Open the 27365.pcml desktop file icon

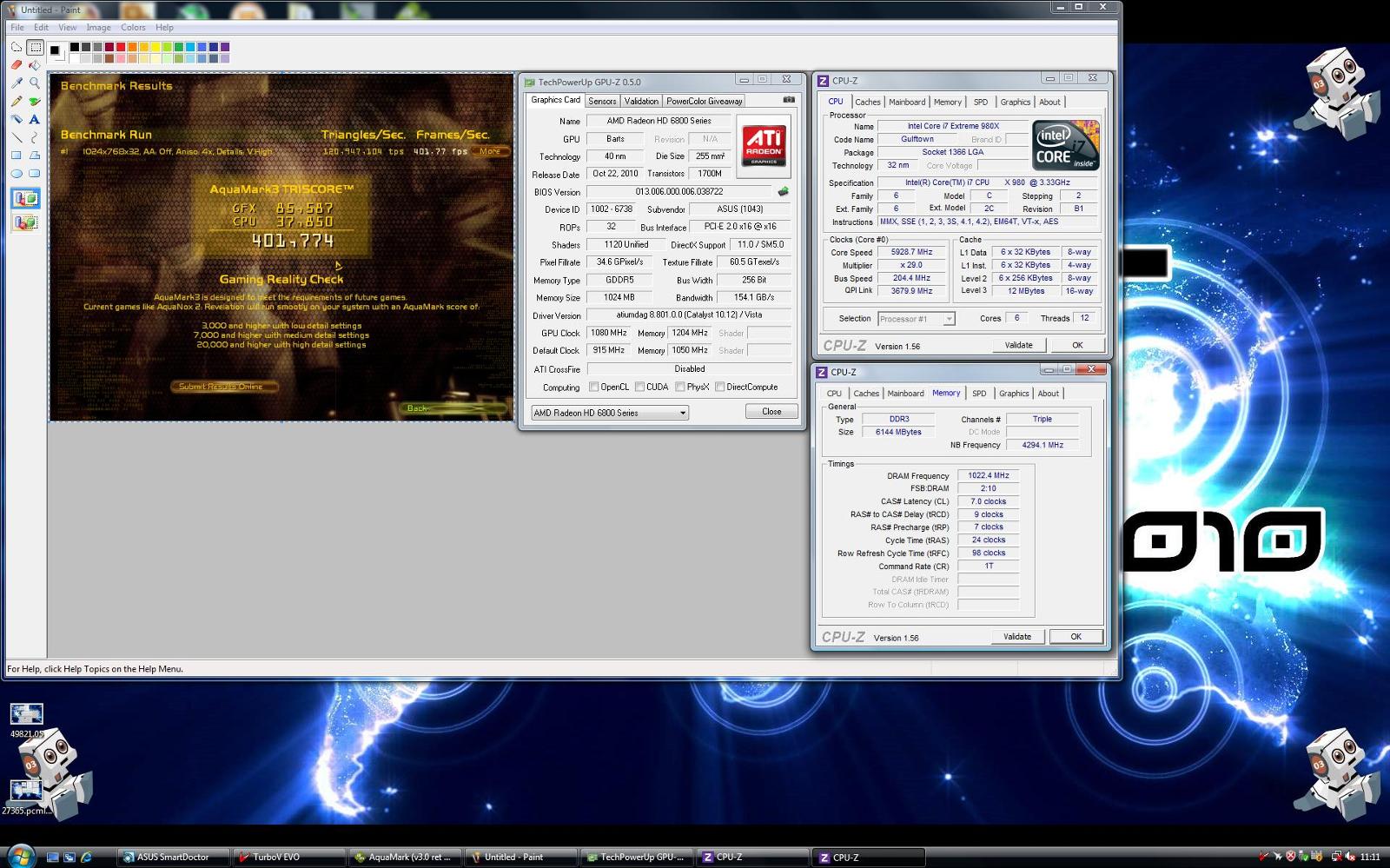tap(26, 797)
